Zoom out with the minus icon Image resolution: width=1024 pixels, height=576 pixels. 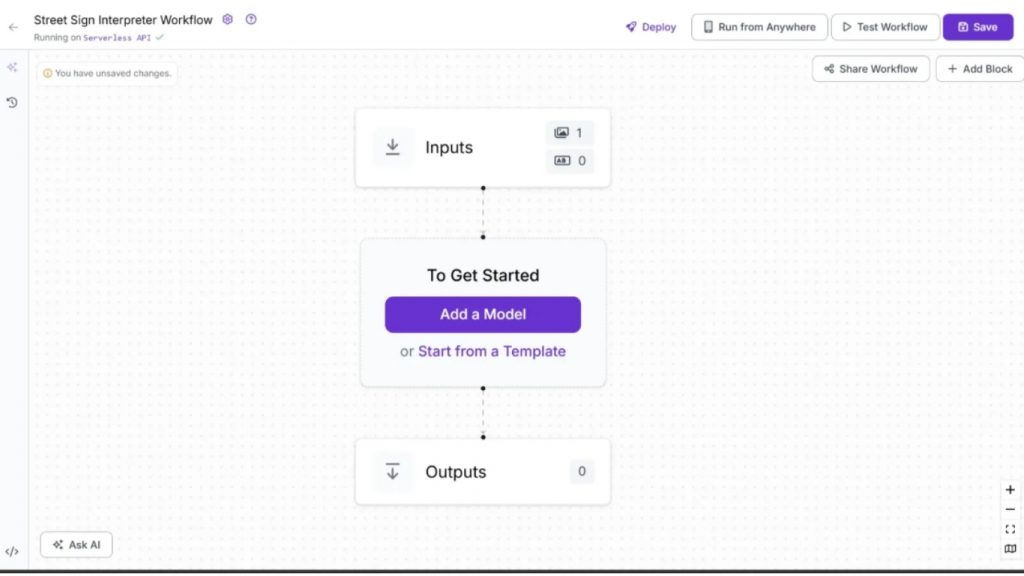1009,509
